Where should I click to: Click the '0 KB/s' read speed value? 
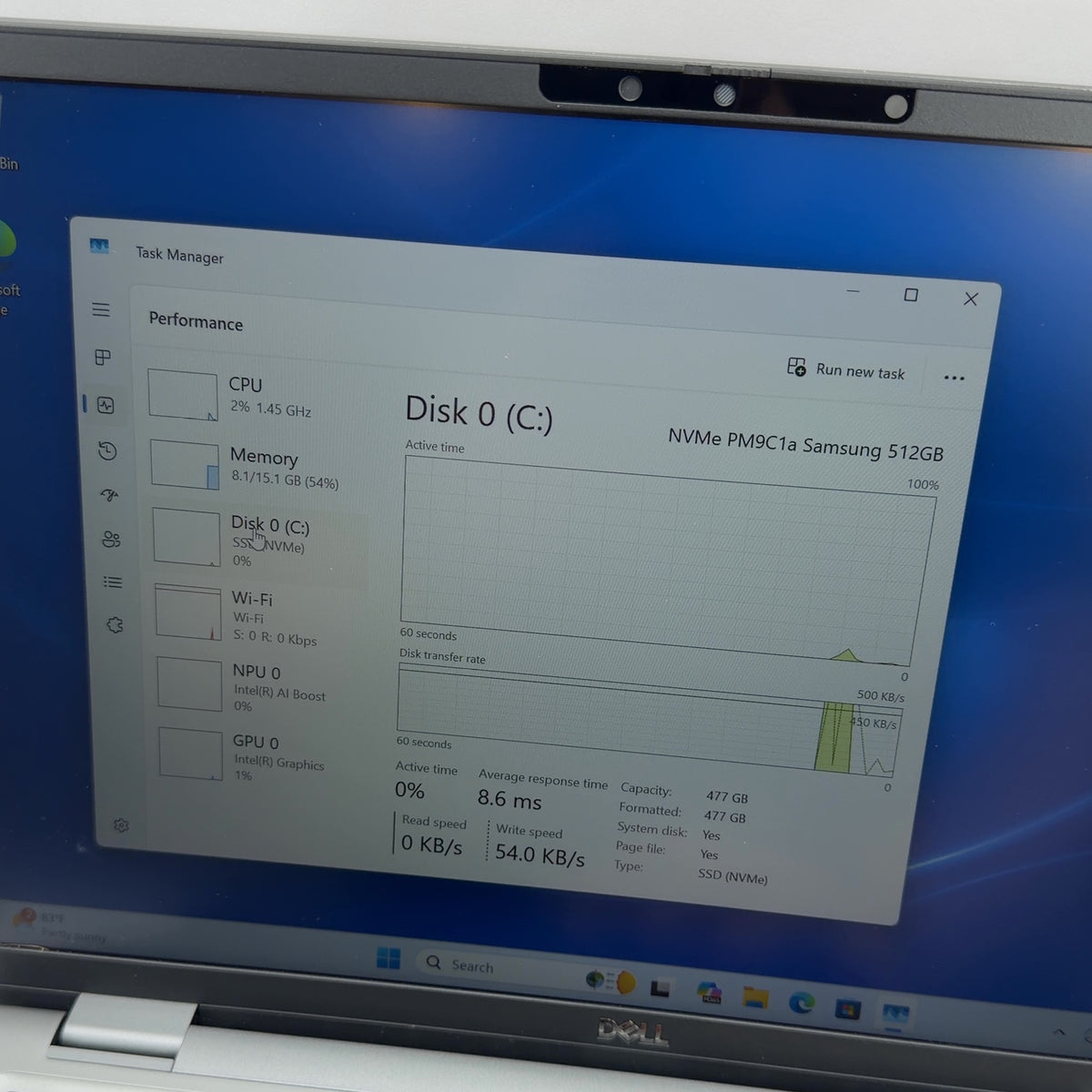point(431,844)
